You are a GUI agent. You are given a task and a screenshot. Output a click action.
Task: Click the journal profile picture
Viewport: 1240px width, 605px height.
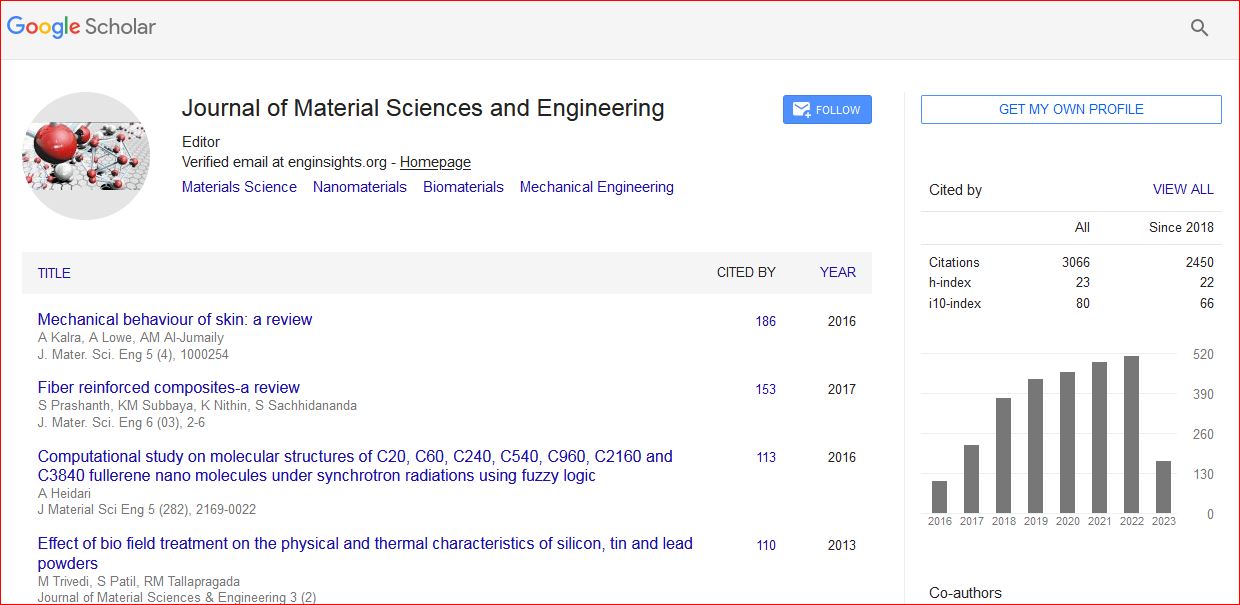click(x=86, y=156)
